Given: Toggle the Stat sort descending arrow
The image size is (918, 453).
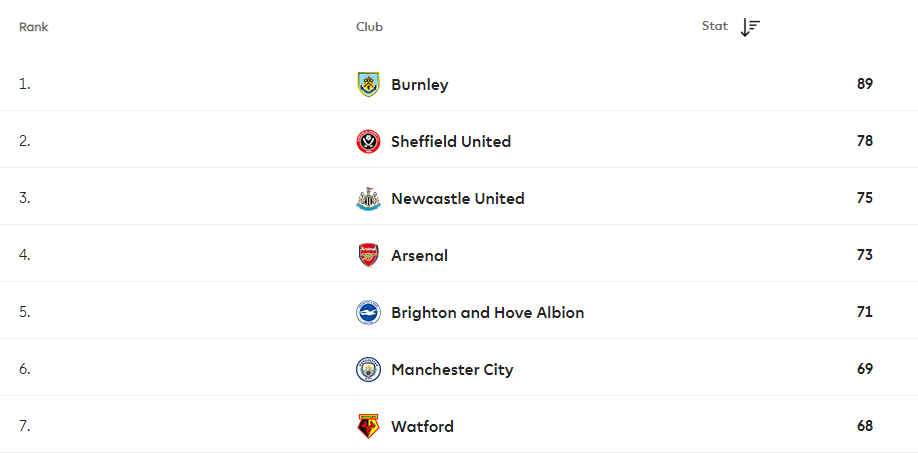Looking at the screenshot, I should (x=750, y=27).
